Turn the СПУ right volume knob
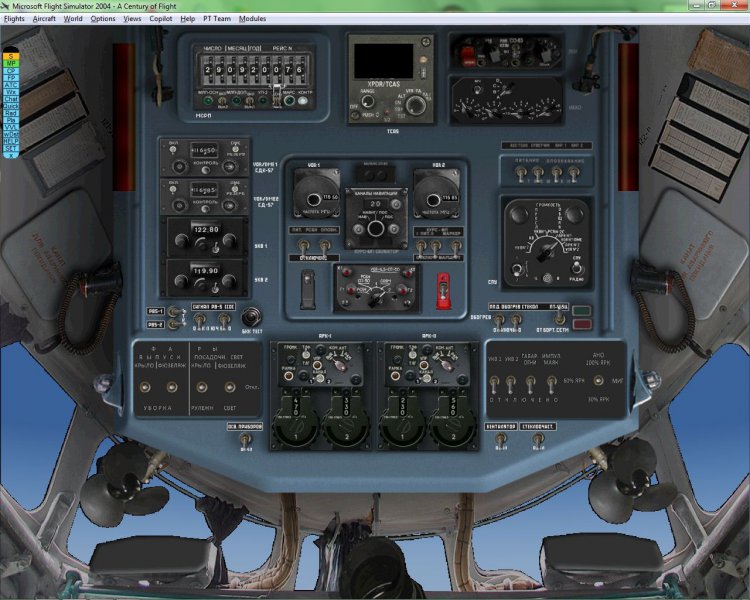750x600 pixels. 574,215
